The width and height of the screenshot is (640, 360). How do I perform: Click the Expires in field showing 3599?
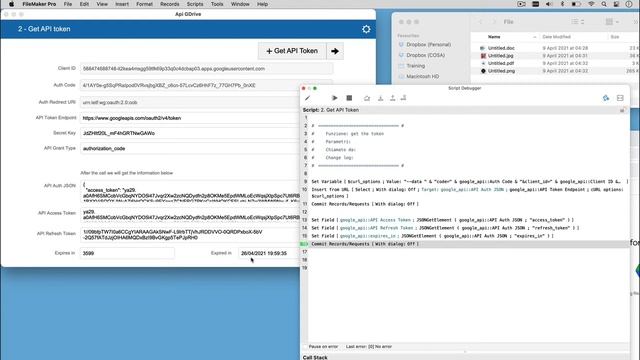pyautogui.click(x=127, y=253)
